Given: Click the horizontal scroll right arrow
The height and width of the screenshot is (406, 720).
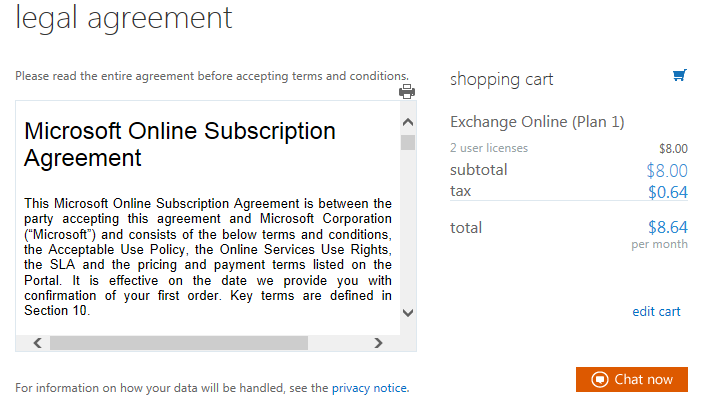Looking at the screenshot, I should click(378, 343).
